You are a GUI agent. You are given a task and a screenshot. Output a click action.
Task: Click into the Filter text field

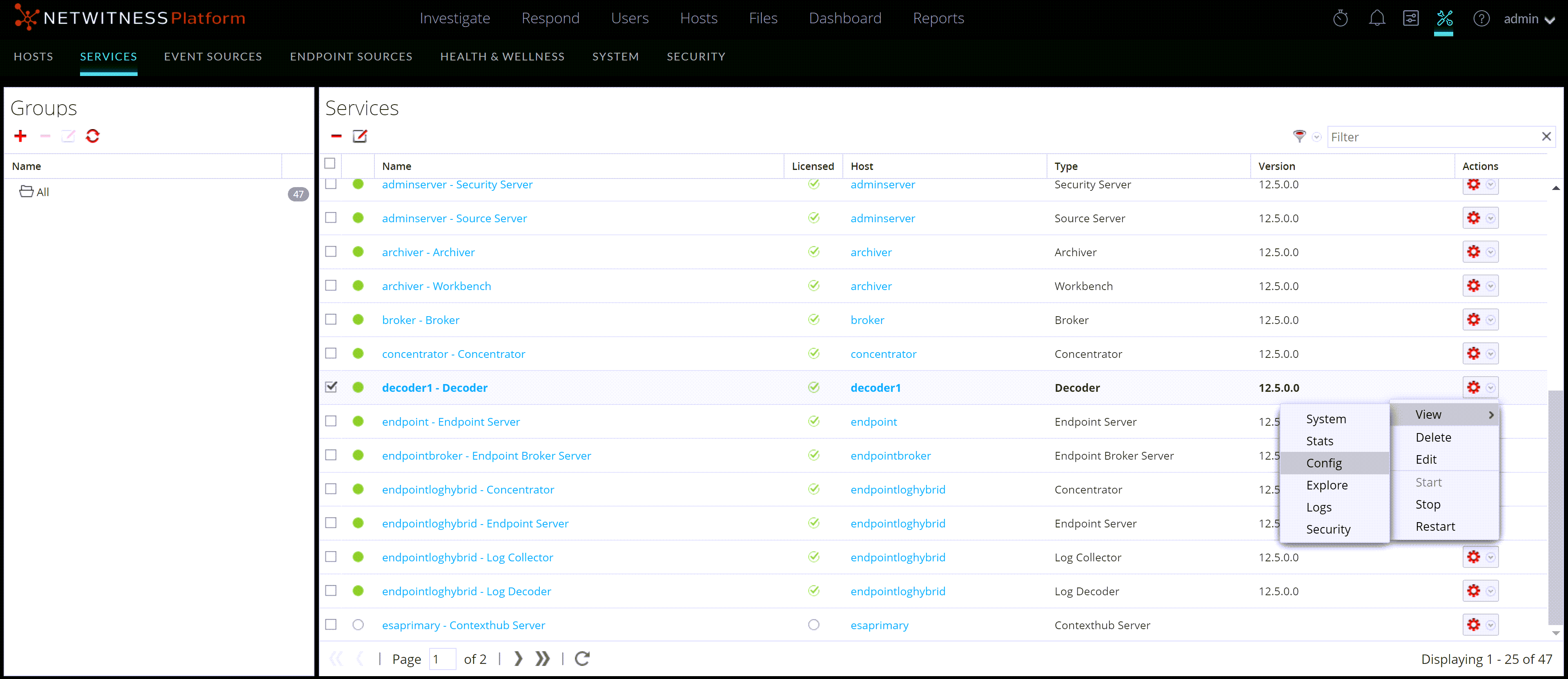pos(1430,137)
